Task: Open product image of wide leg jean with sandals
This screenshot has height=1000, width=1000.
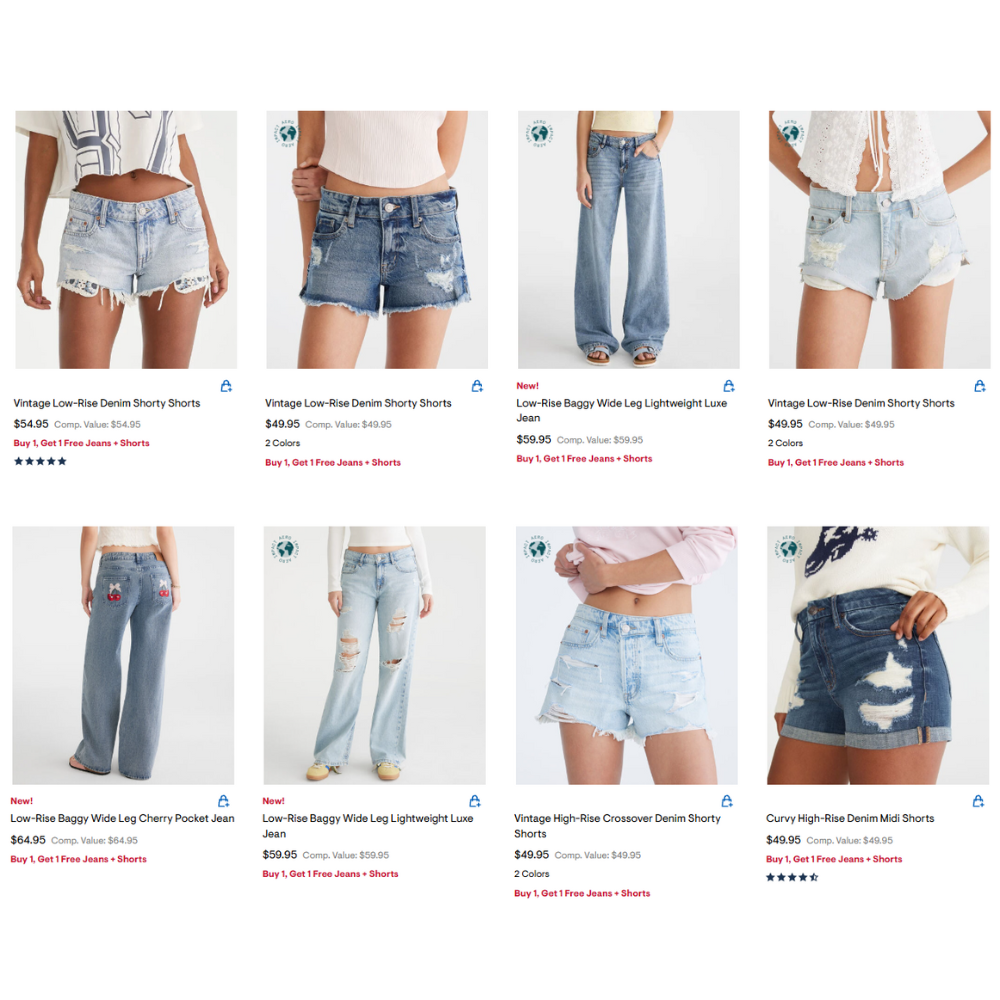Action: click(629, 240)
